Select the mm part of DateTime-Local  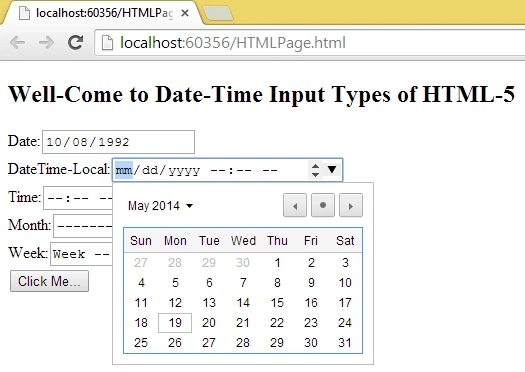124,170
